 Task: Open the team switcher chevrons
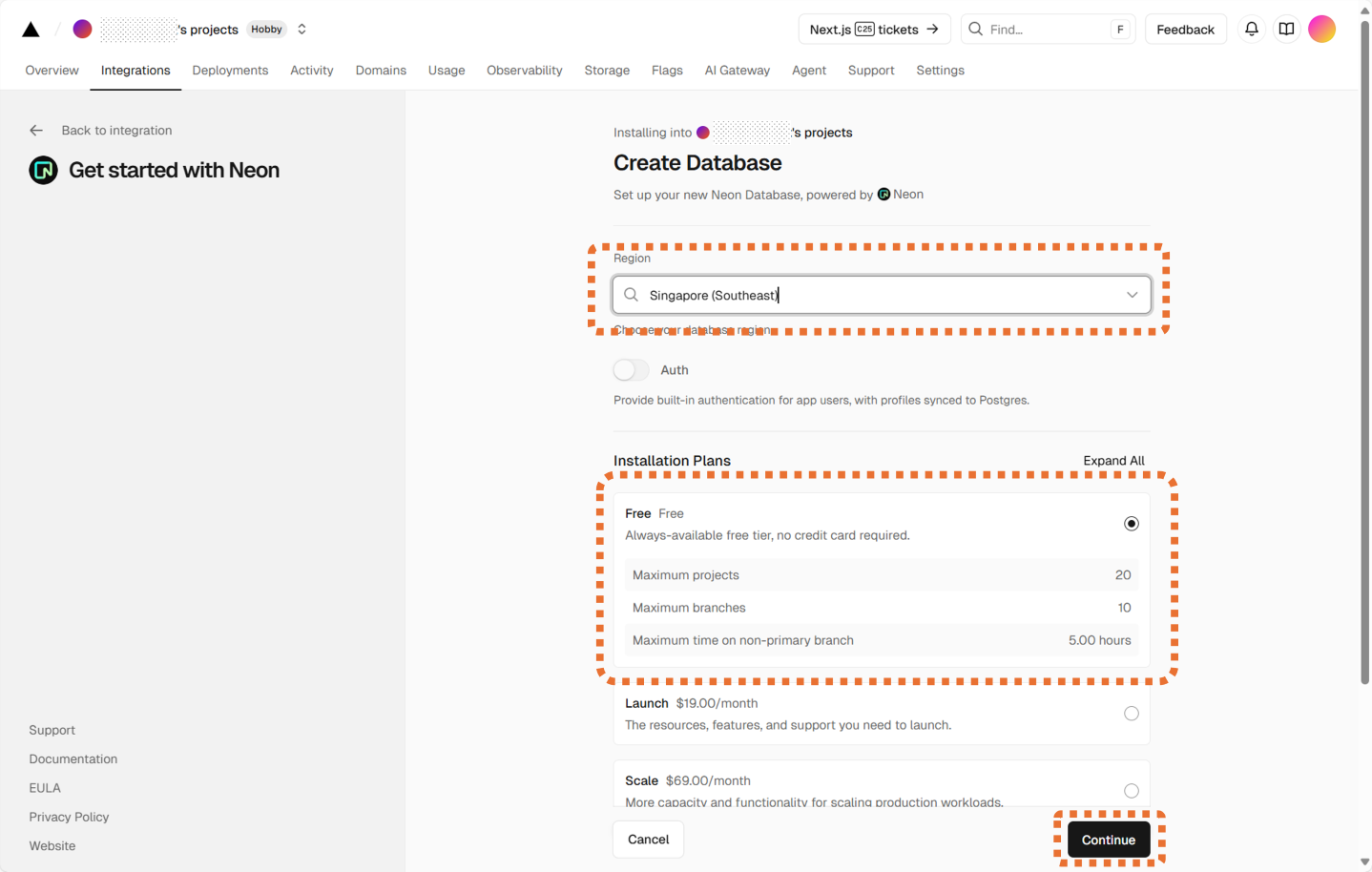click(302, 30)
